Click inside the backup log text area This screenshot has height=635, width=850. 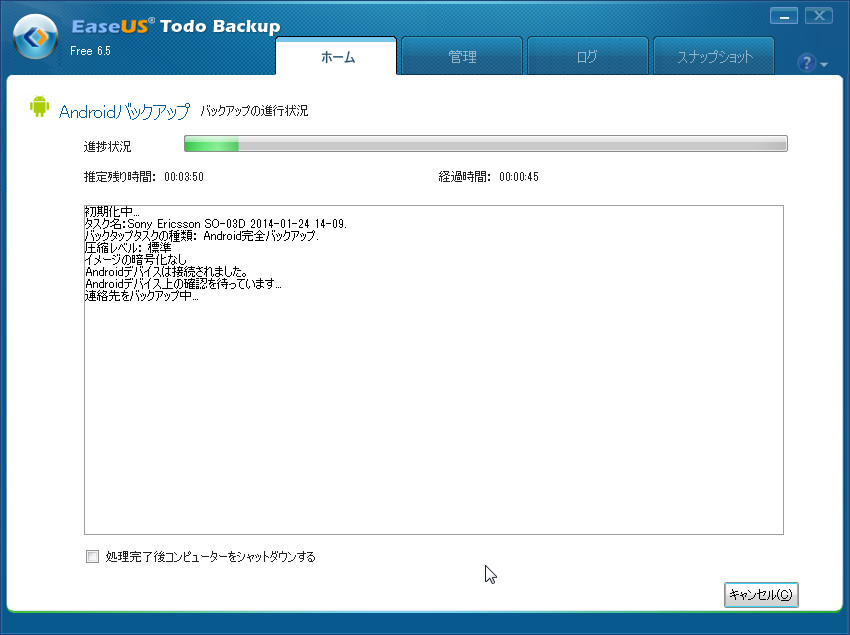[x=430, y=400]
